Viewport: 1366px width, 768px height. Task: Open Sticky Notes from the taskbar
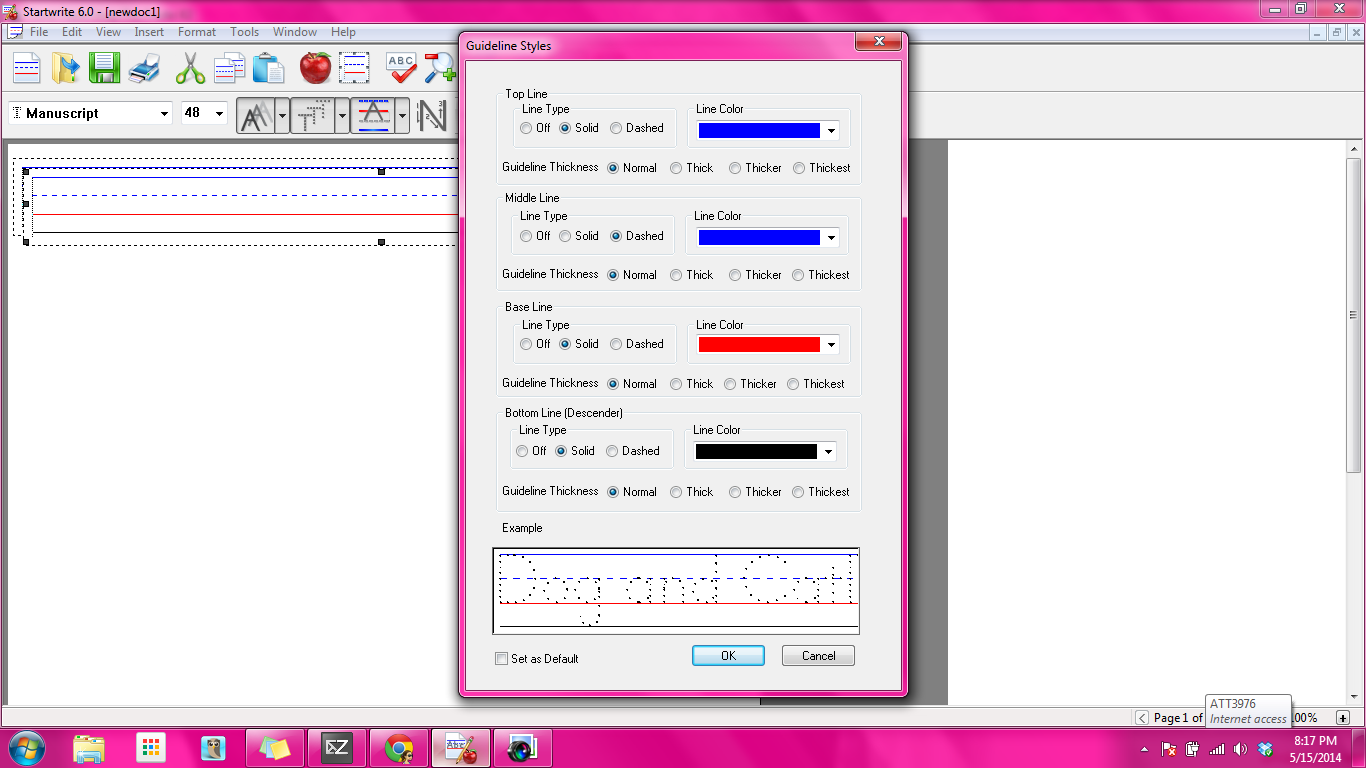[275, 748]
